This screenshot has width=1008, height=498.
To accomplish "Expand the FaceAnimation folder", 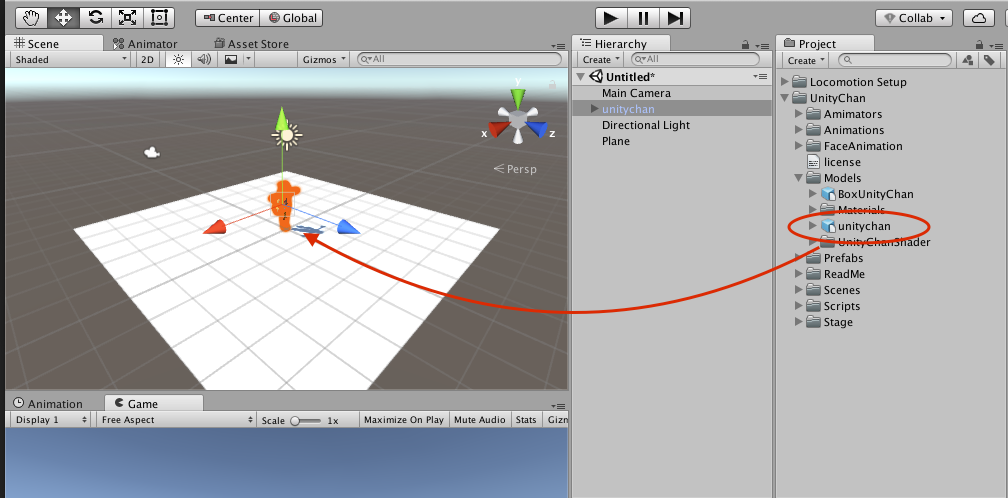I will (799, 146).
